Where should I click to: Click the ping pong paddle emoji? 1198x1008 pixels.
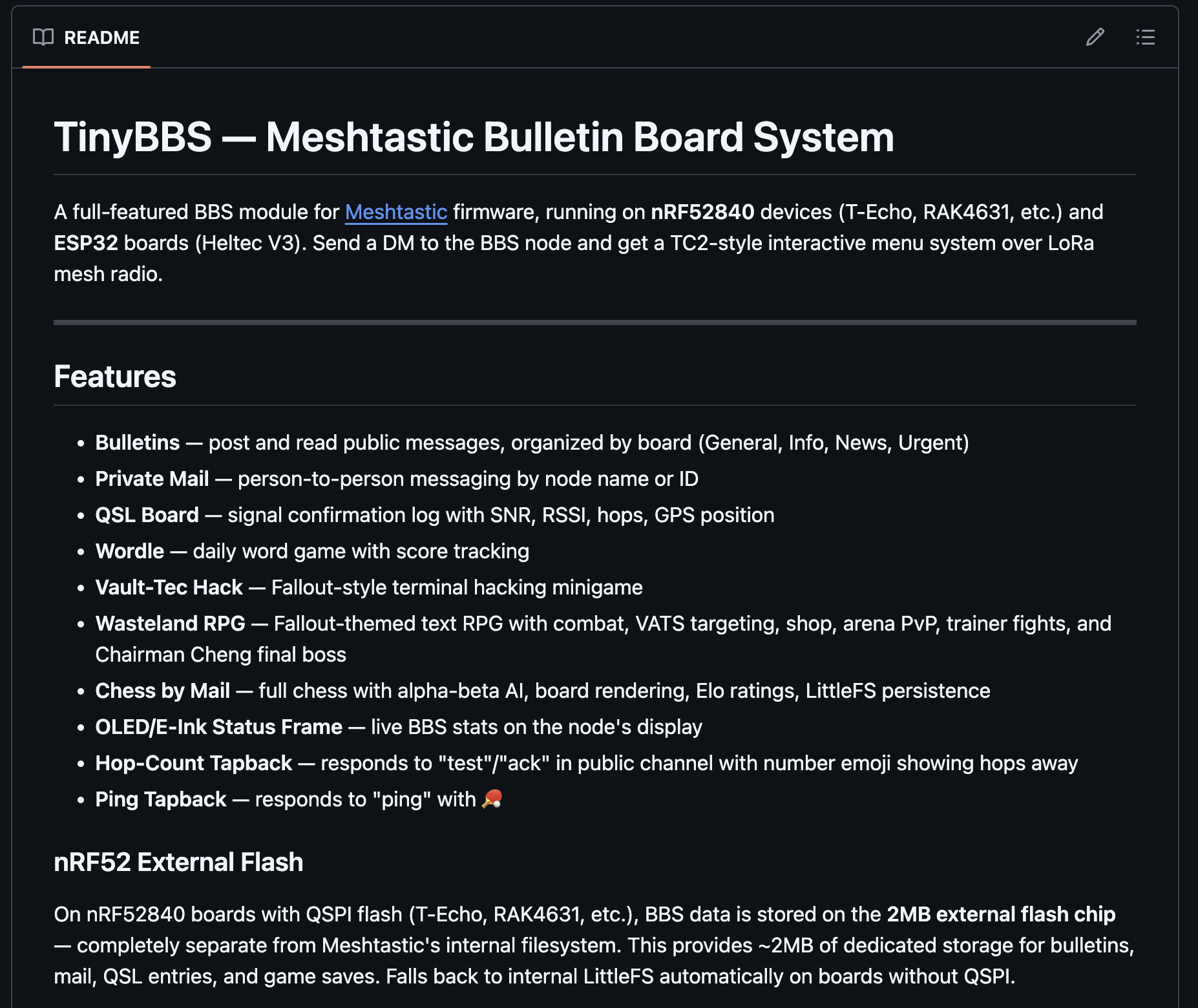(x=492, y=799)
